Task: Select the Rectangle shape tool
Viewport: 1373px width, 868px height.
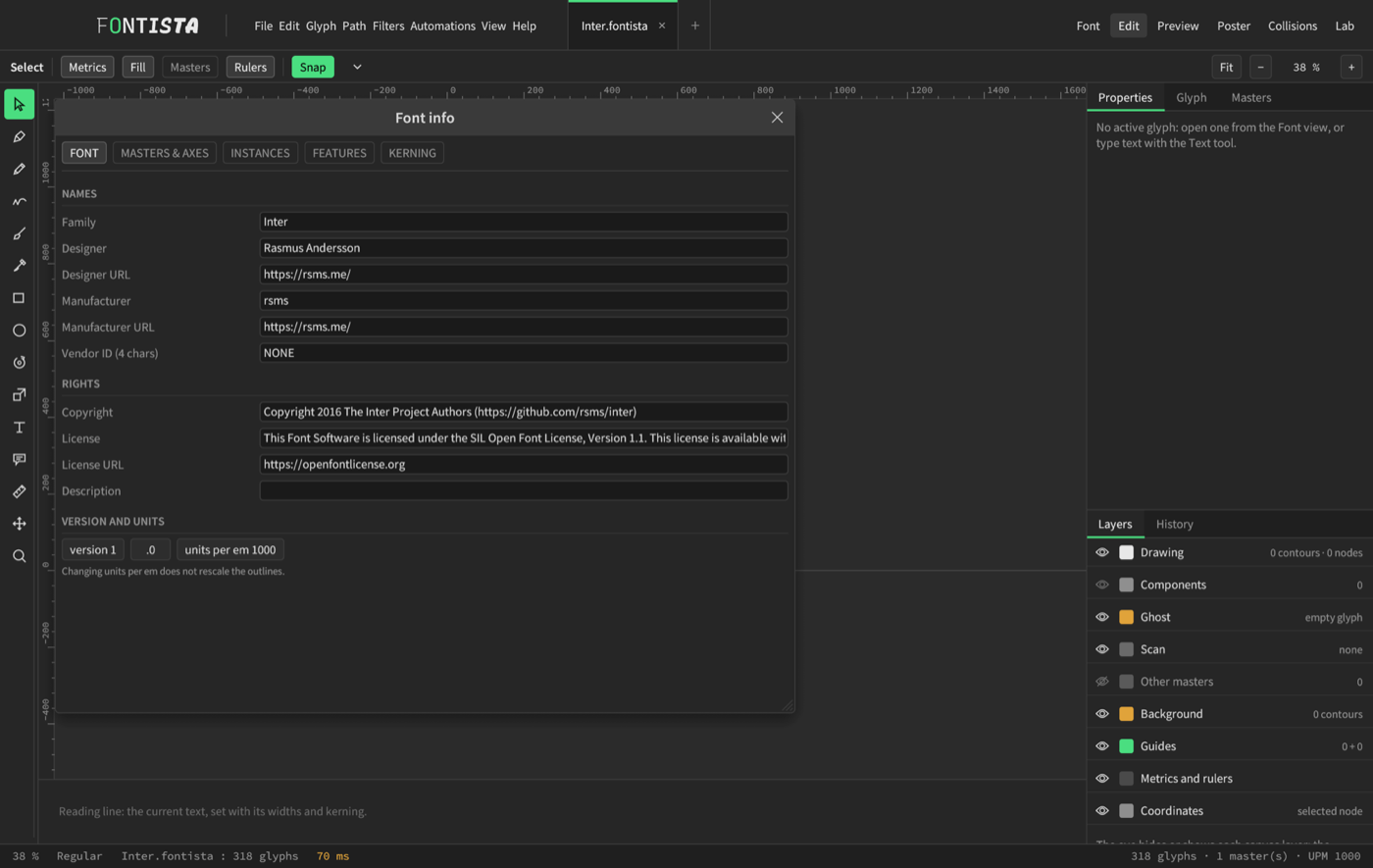Action: [19, 298]
